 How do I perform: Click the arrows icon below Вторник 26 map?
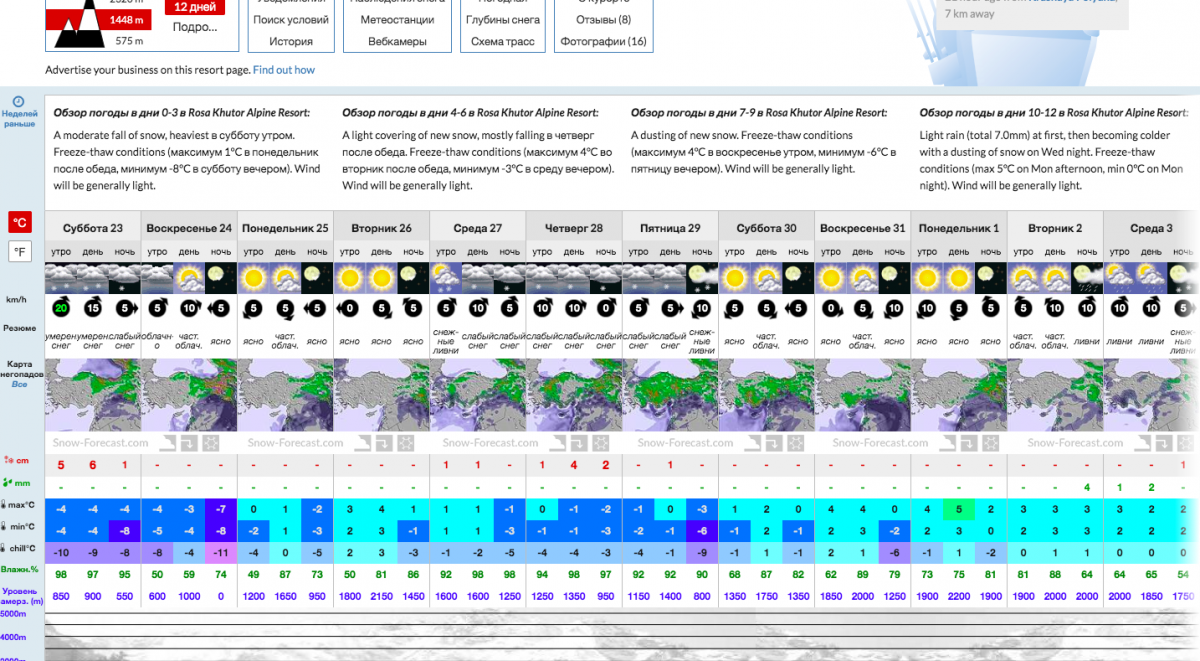tap(382, 442)
